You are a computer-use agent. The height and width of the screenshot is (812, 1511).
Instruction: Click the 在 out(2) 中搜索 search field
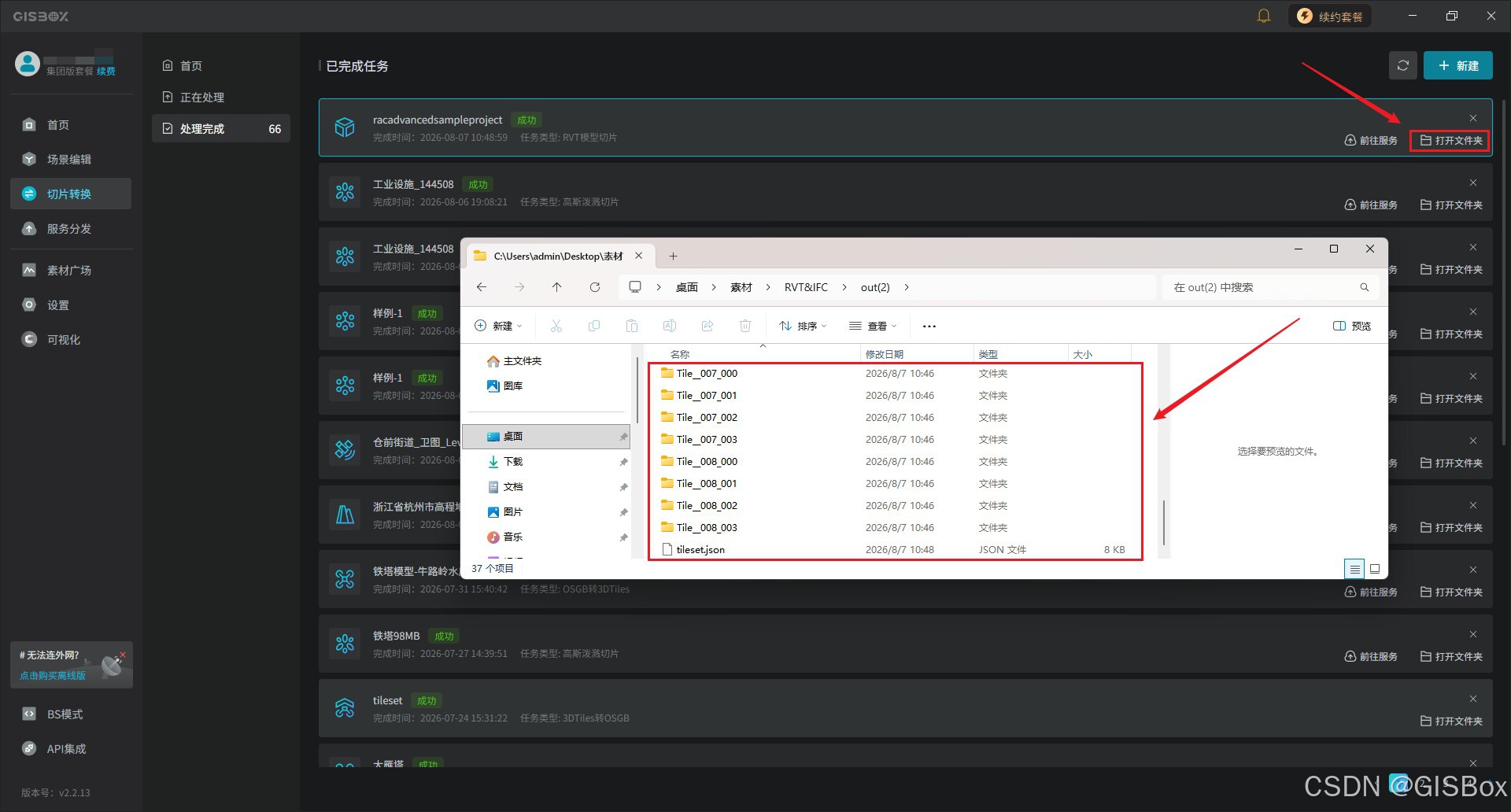point(1269,287)
